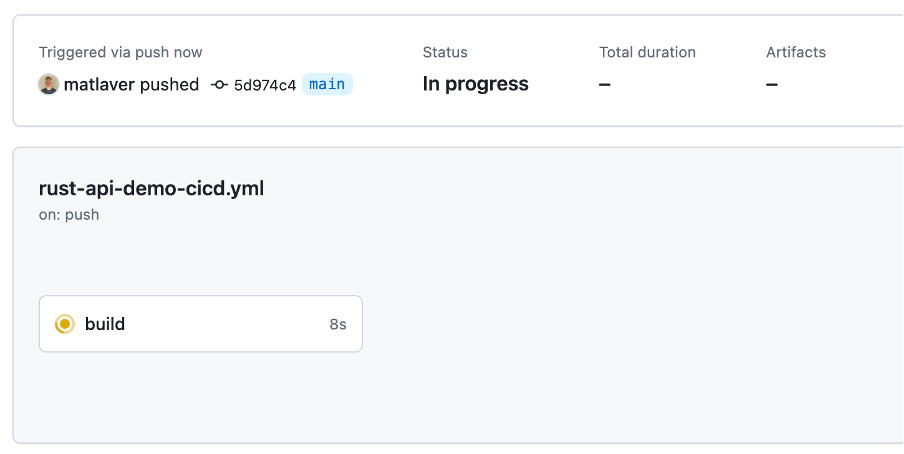Image resolution: width=904 pixels, height=454 pixels.
Task: Click matlaver's profile avatar
Action: click(x=48, y=84)
